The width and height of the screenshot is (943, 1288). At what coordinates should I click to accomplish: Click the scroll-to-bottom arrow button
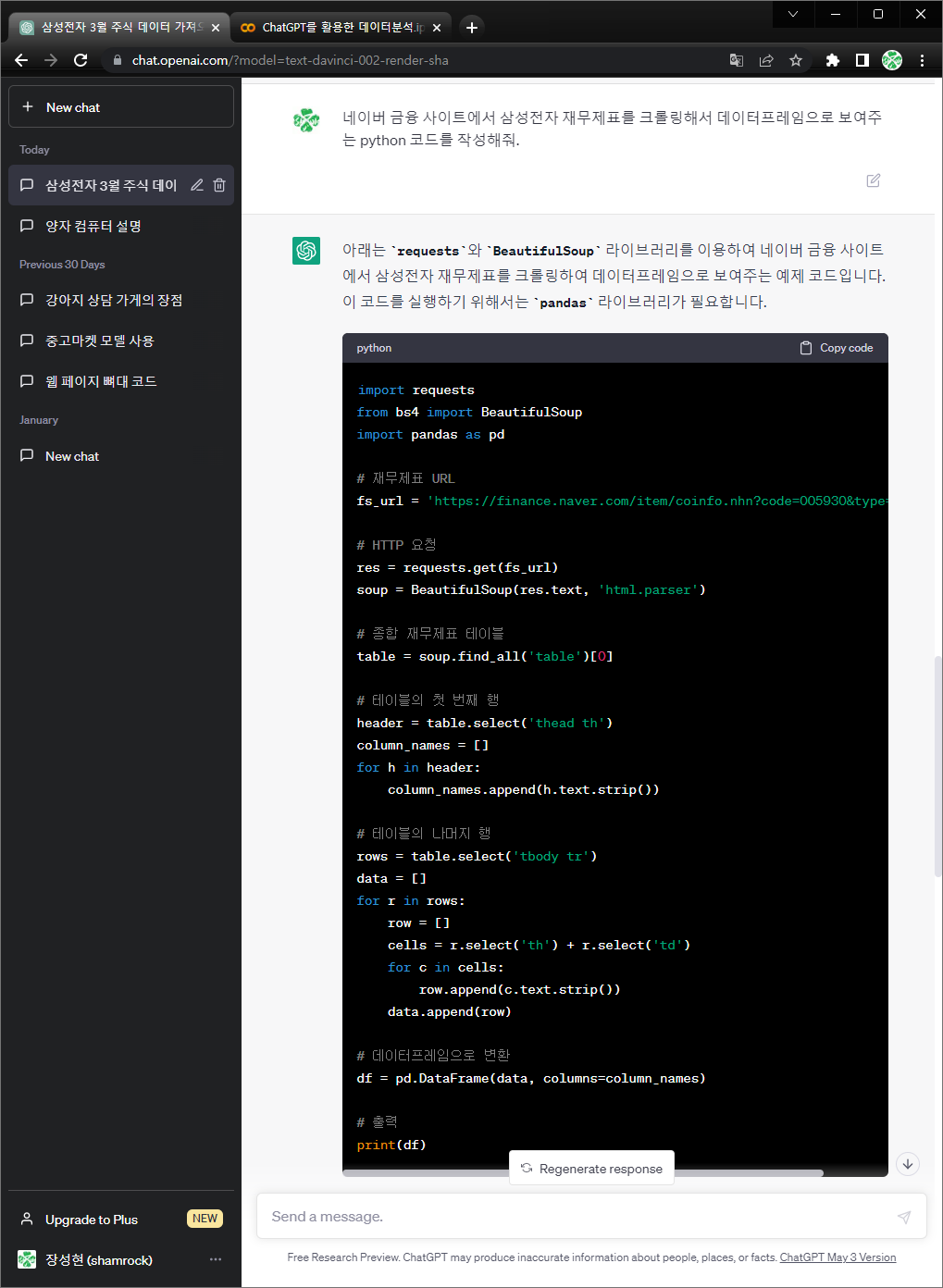point(908,1164)
